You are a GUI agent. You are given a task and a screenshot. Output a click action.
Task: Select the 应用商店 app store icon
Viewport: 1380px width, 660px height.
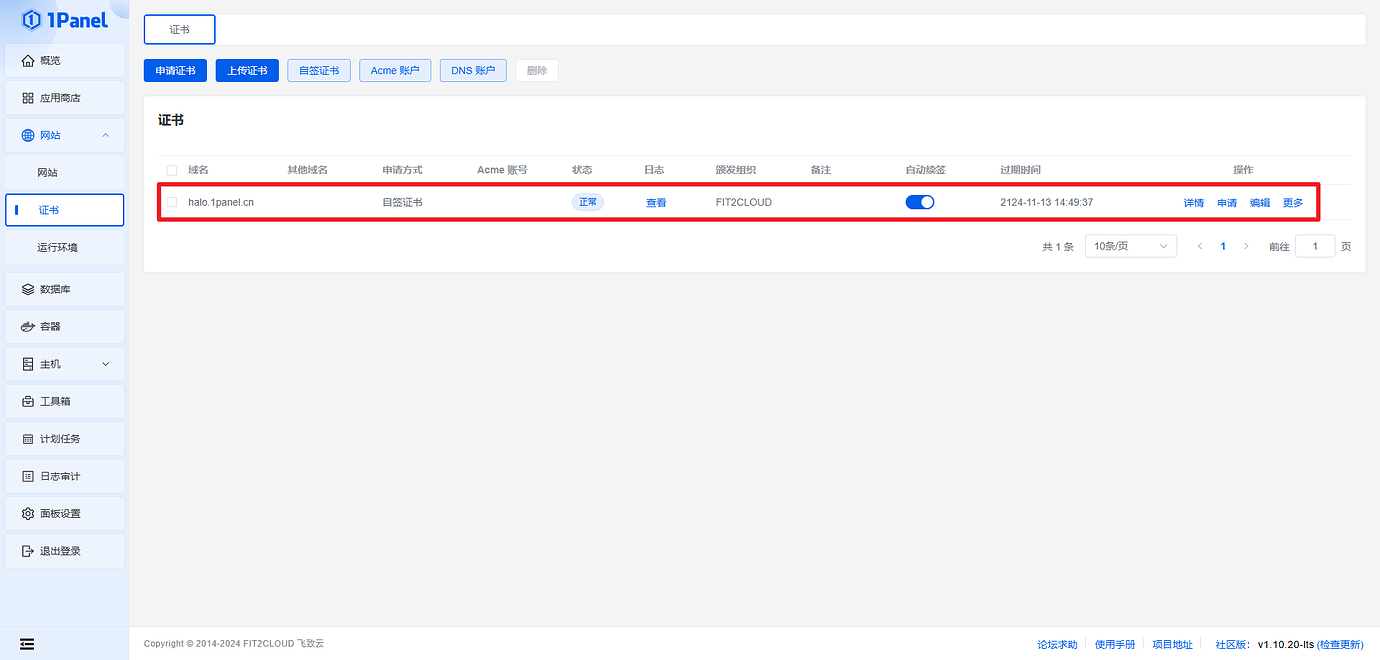[x=64, y=97]
